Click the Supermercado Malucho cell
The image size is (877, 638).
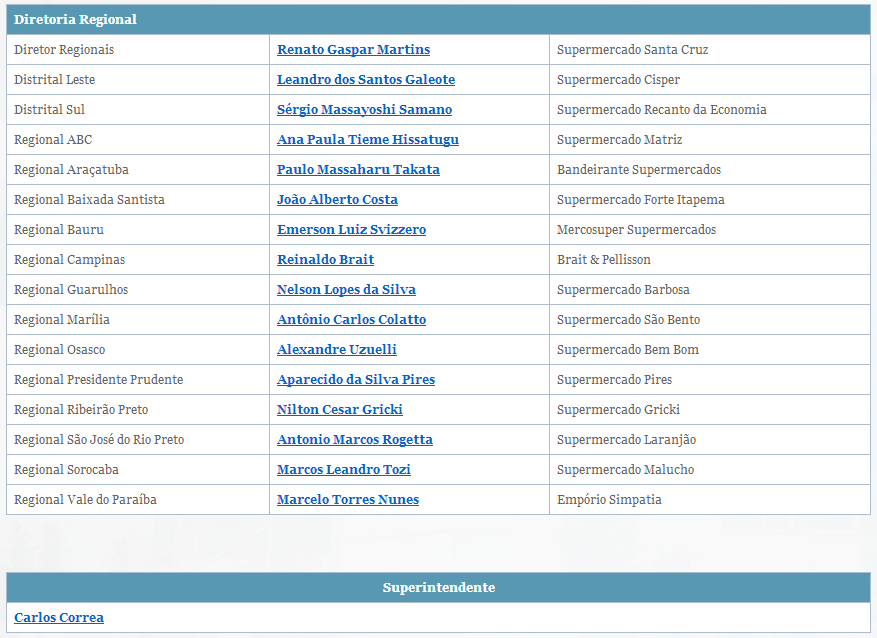click(x=710, y=470)
